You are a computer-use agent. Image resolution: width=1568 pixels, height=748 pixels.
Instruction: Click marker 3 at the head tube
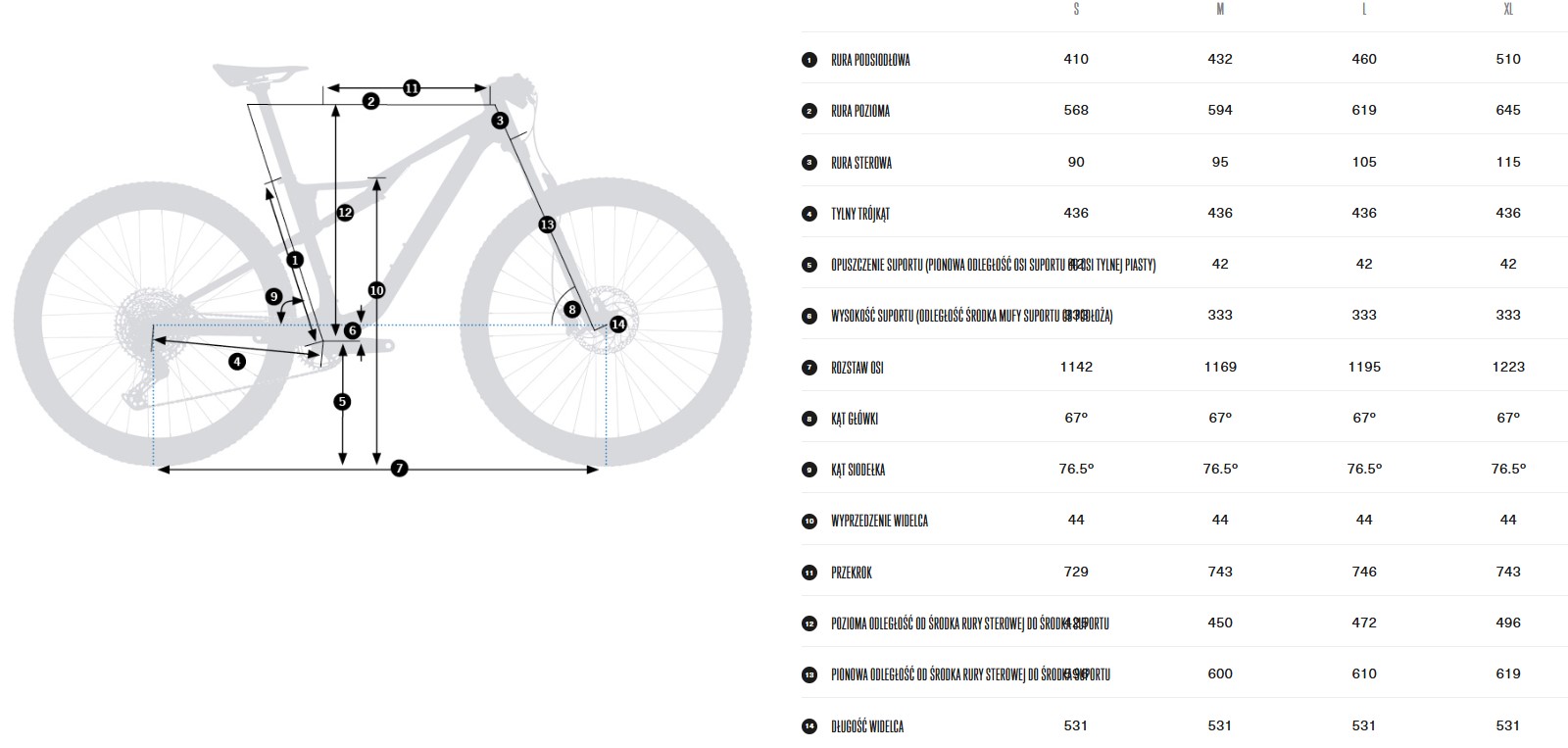[x=500, y=121]
